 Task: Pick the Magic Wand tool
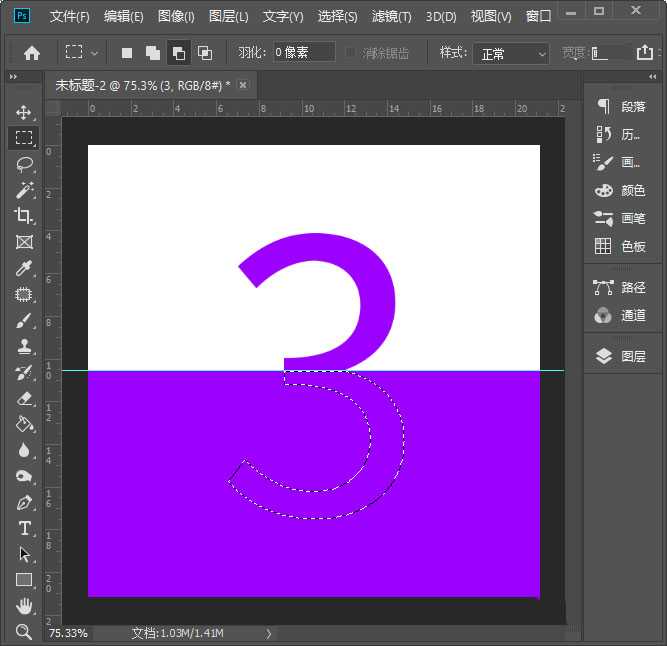pyautogui.click(x=24, y=190)
